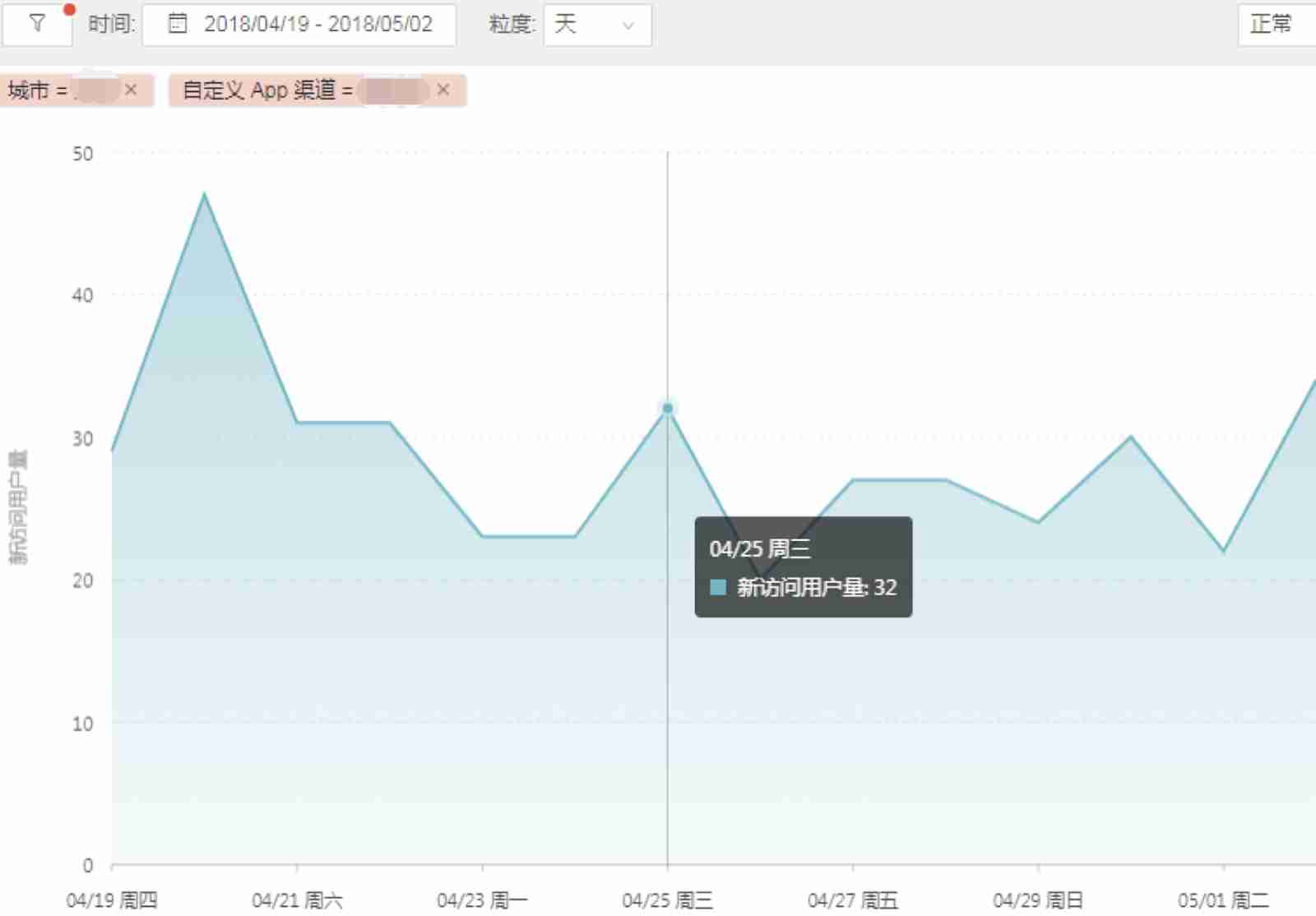Click the tooltip legend color square
This screenshot has width=1316, height=916.
coord(717,587)
